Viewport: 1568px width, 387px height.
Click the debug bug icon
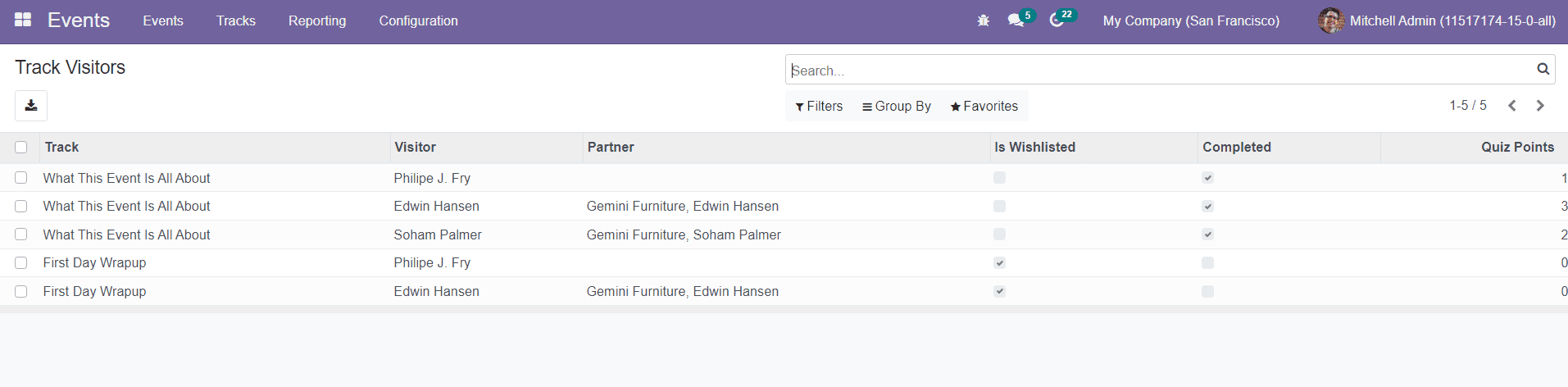[x=984, y=20]
